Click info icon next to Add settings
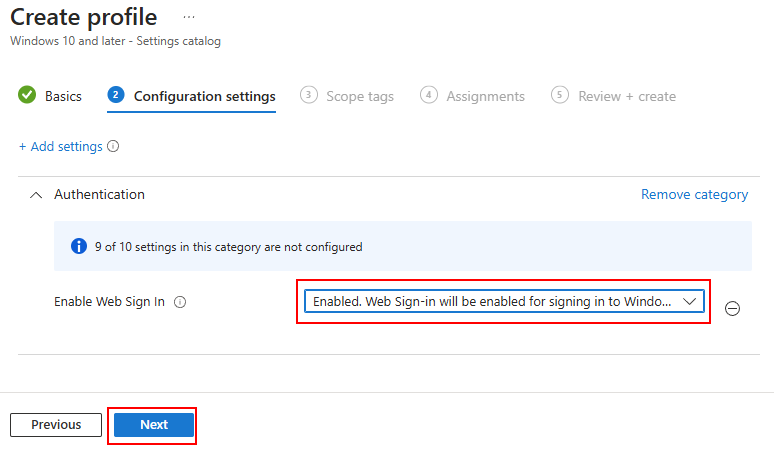Viewport: 774px width, 450px height. (x=113, y=146)
